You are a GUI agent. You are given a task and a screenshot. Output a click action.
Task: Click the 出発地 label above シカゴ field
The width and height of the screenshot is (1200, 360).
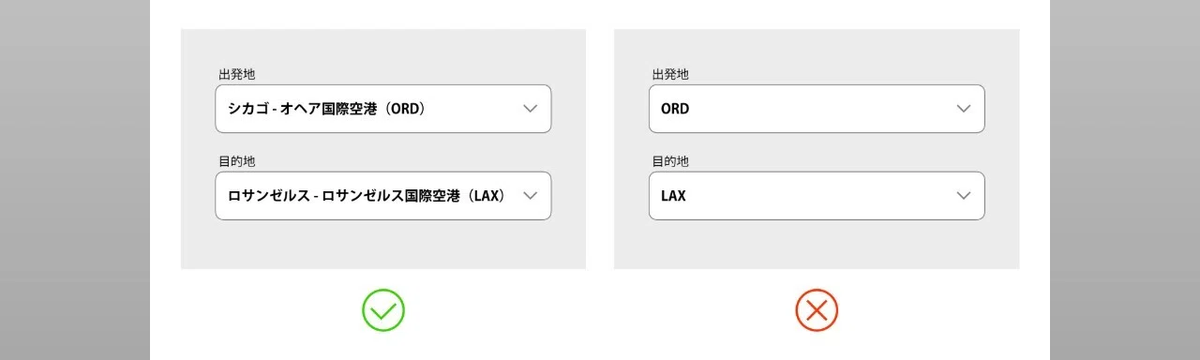point(237,74)
